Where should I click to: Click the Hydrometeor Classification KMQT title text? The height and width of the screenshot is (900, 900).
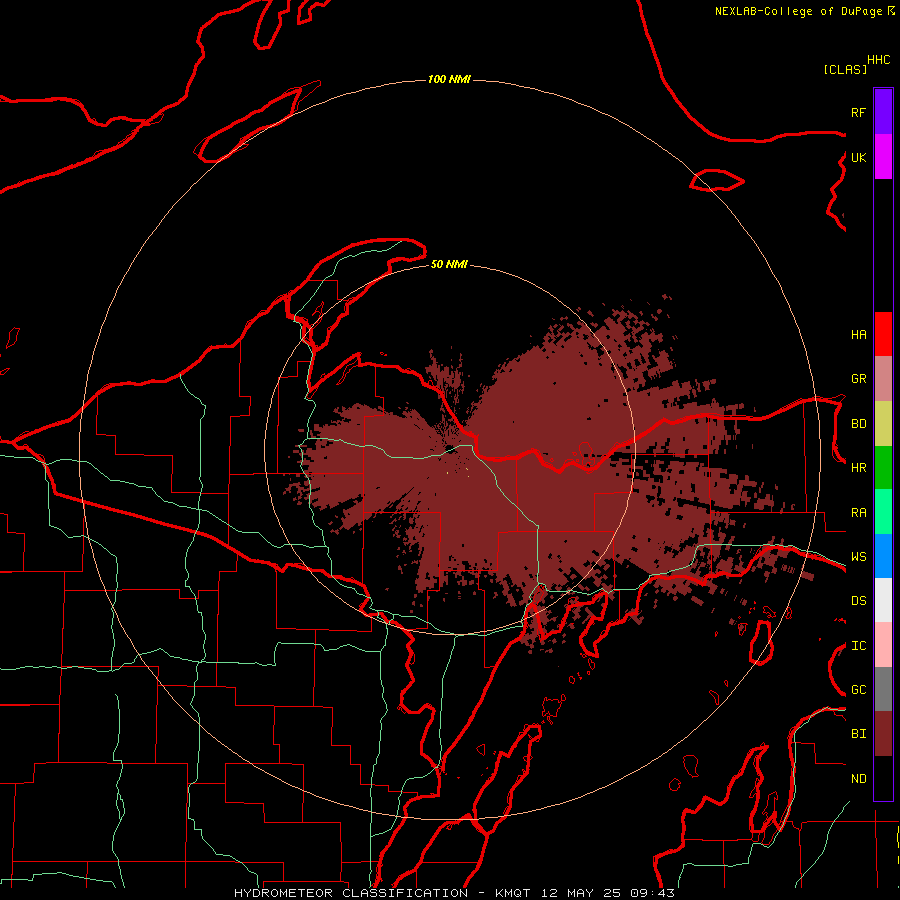tap(383, 893)
